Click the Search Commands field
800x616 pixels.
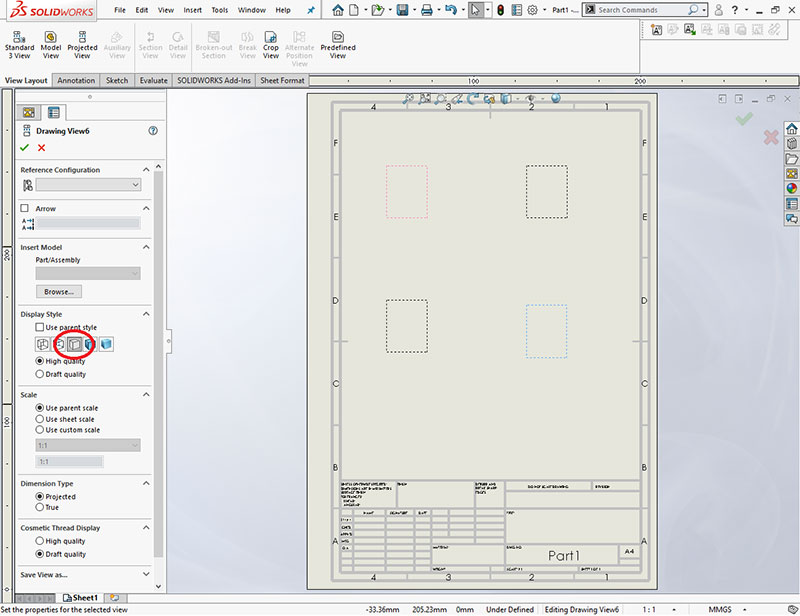(641, 10)
